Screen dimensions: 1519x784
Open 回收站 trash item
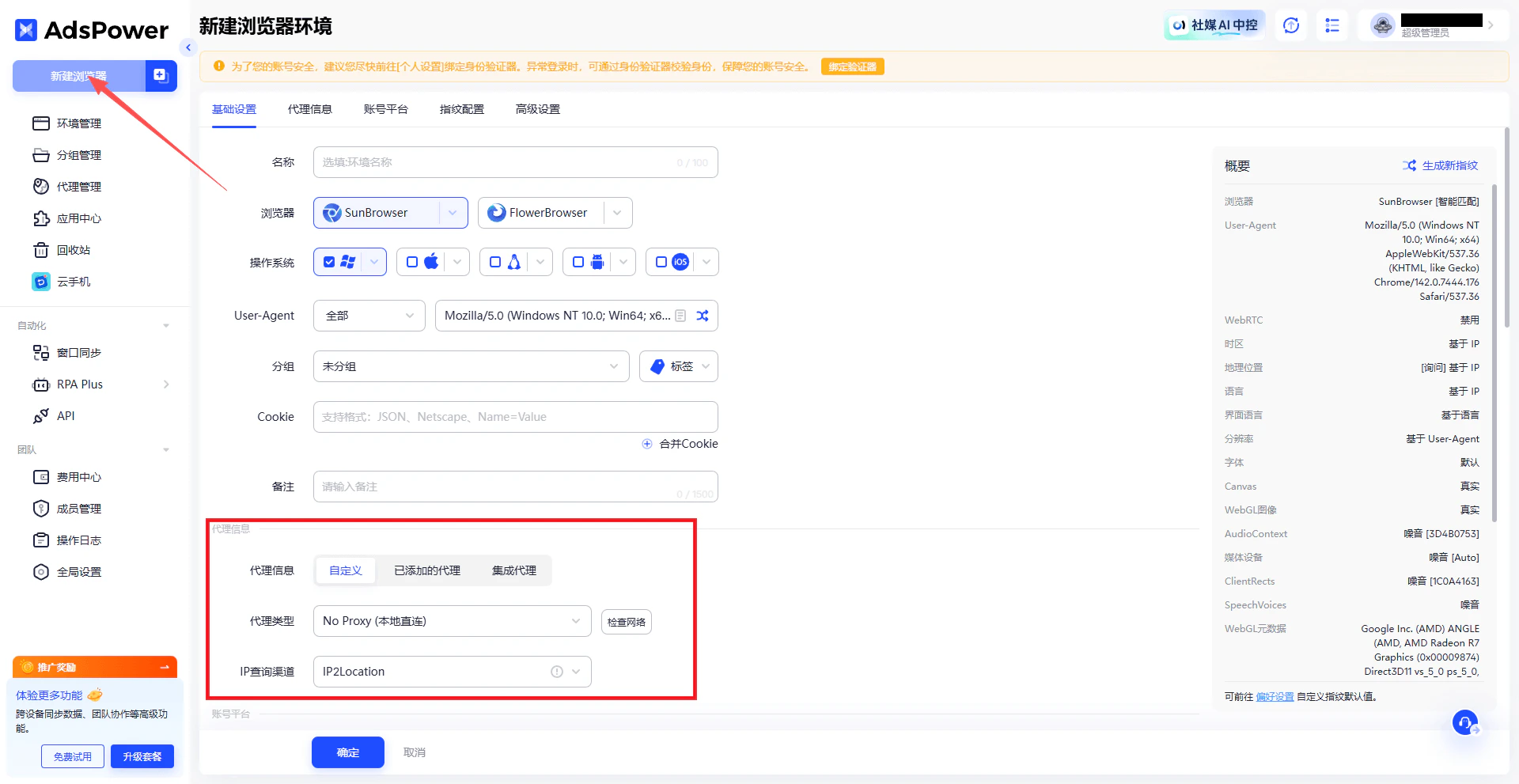point(62,250)
